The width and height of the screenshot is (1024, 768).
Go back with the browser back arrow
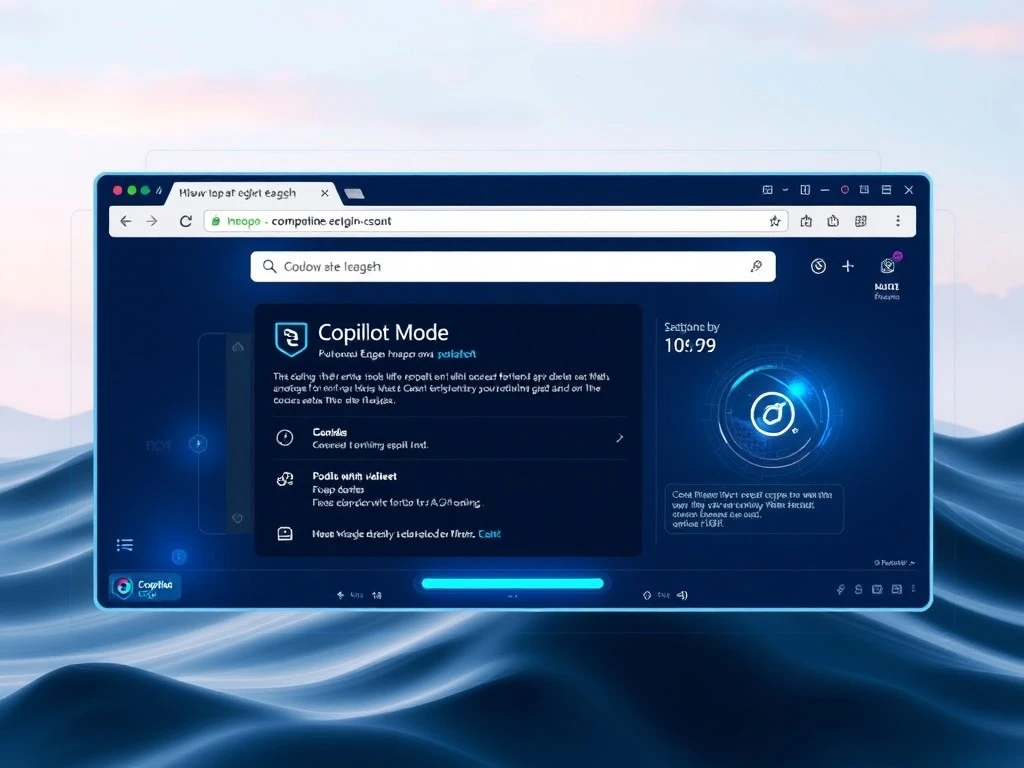coord(125,221)
